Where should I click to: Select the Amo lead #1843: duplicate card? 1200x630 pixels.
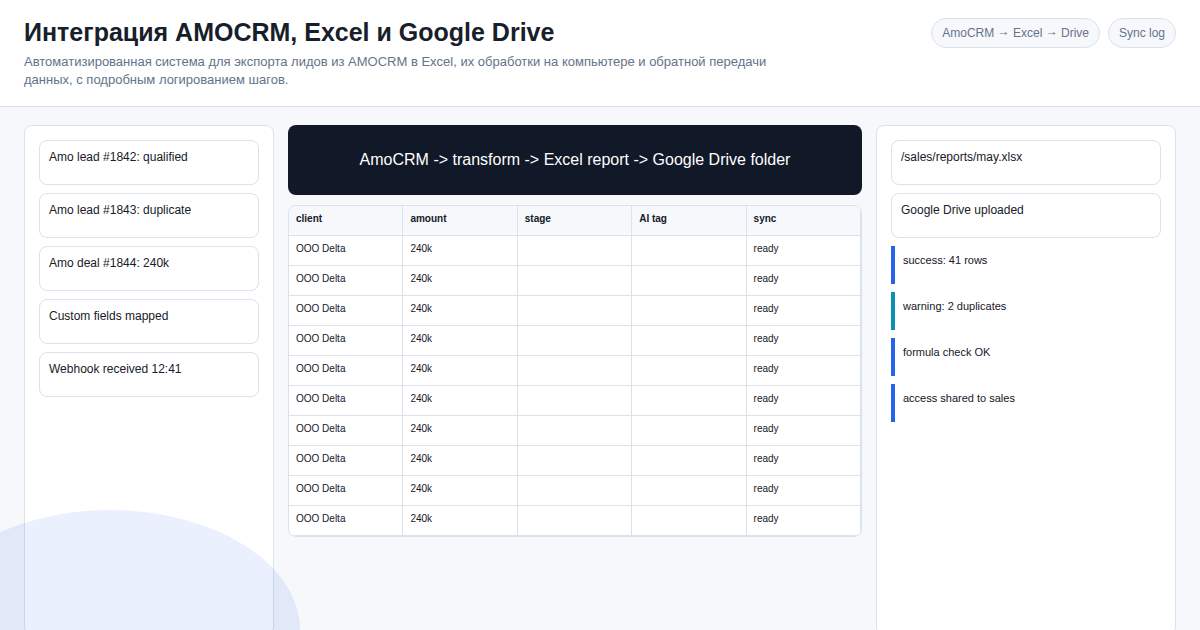[149, 215]
